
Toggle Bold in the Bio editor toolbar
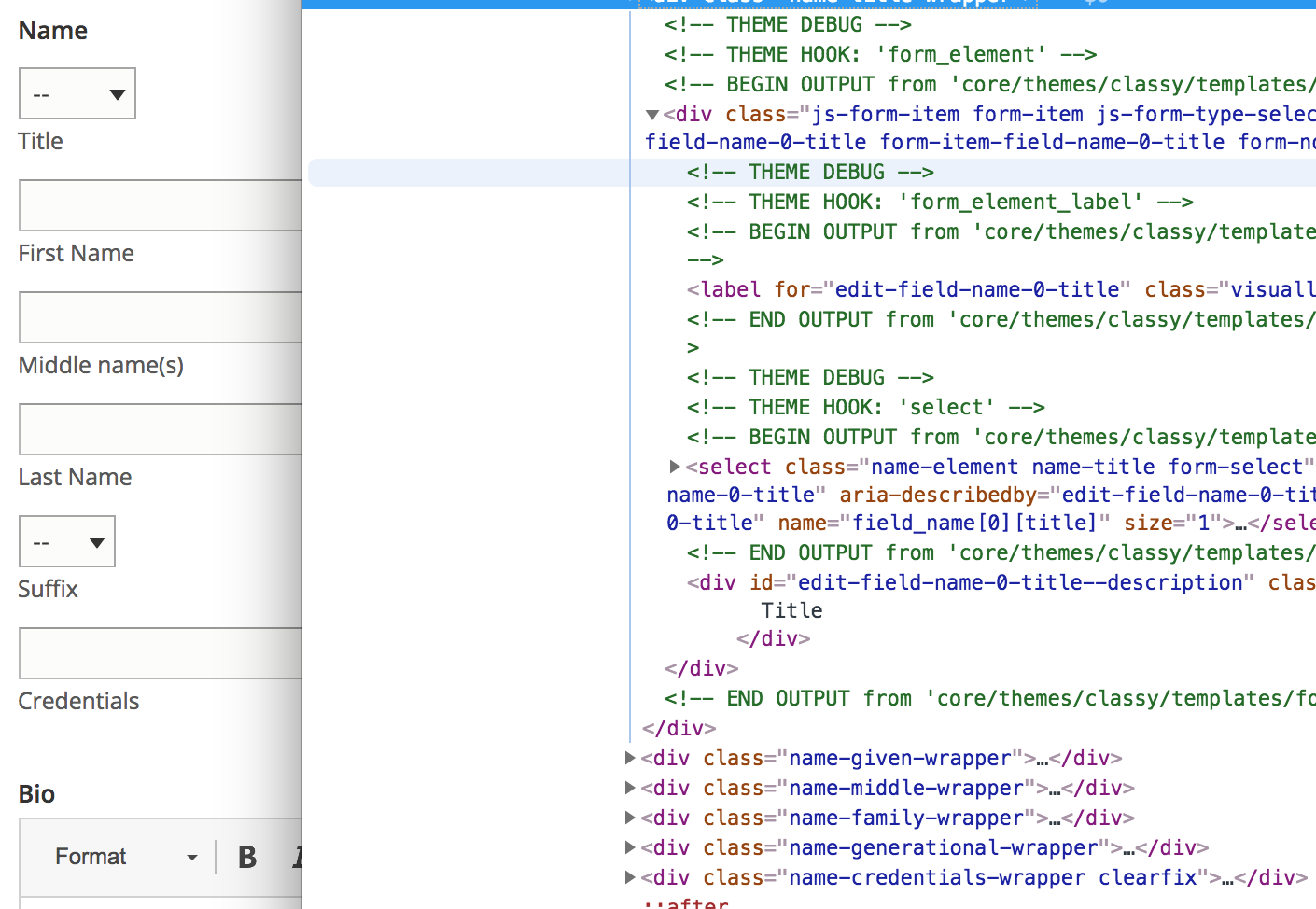click(x=247, y=857)
